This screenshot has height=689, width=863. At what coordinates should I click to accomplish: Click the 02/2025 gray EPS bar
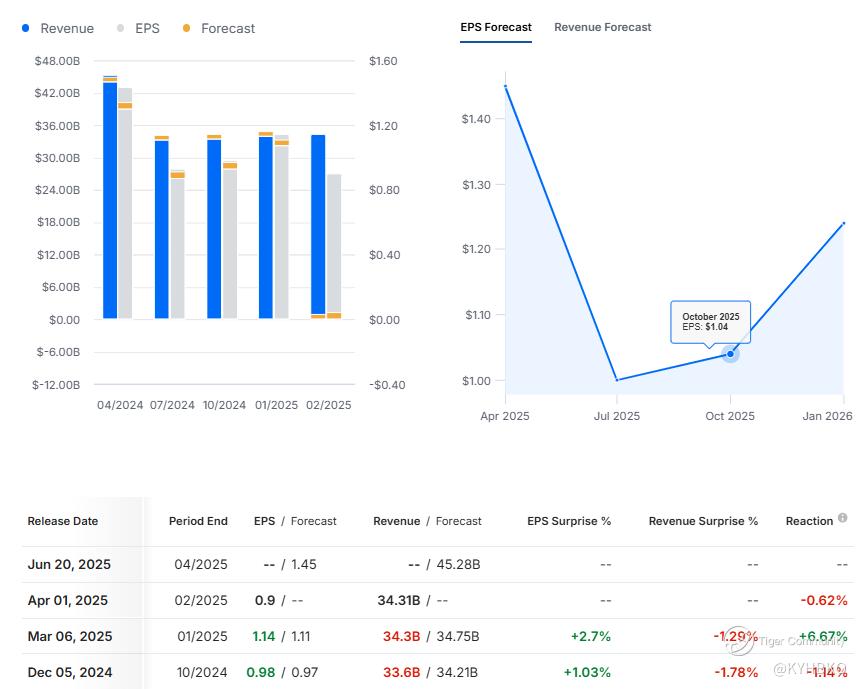[x=334, y=244]
